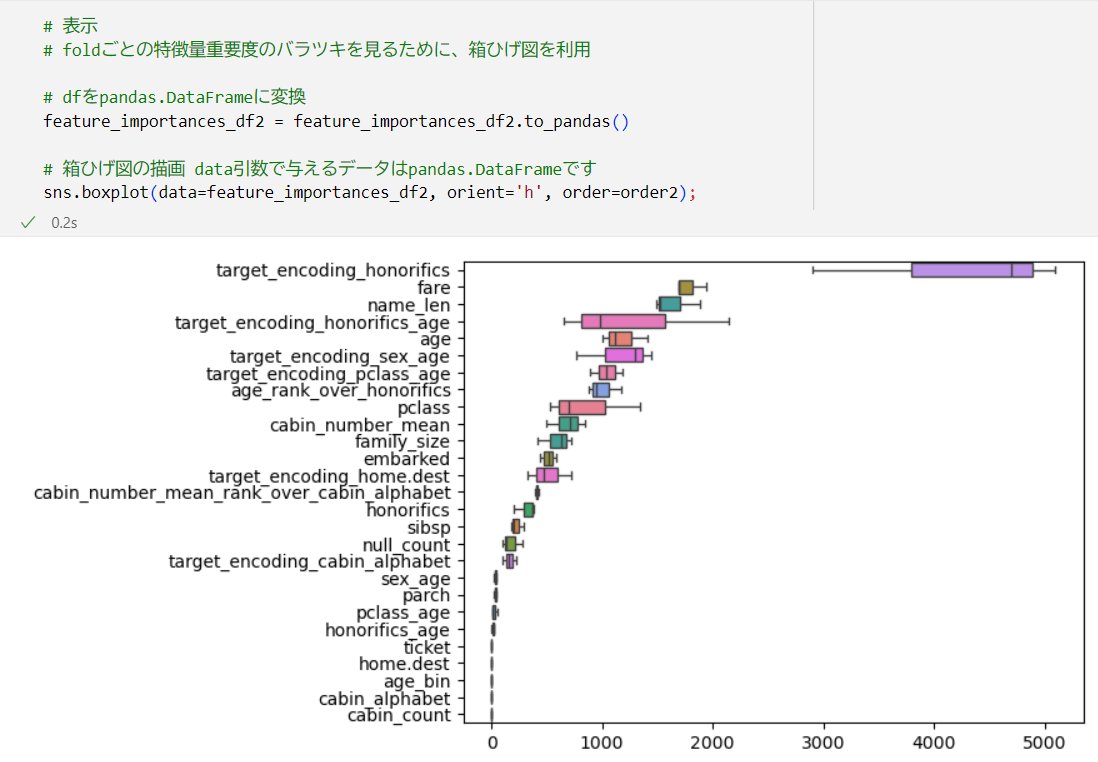1098x762 pixels.
Task: Click the x-axis tick label 0
Action: point(492,742)
